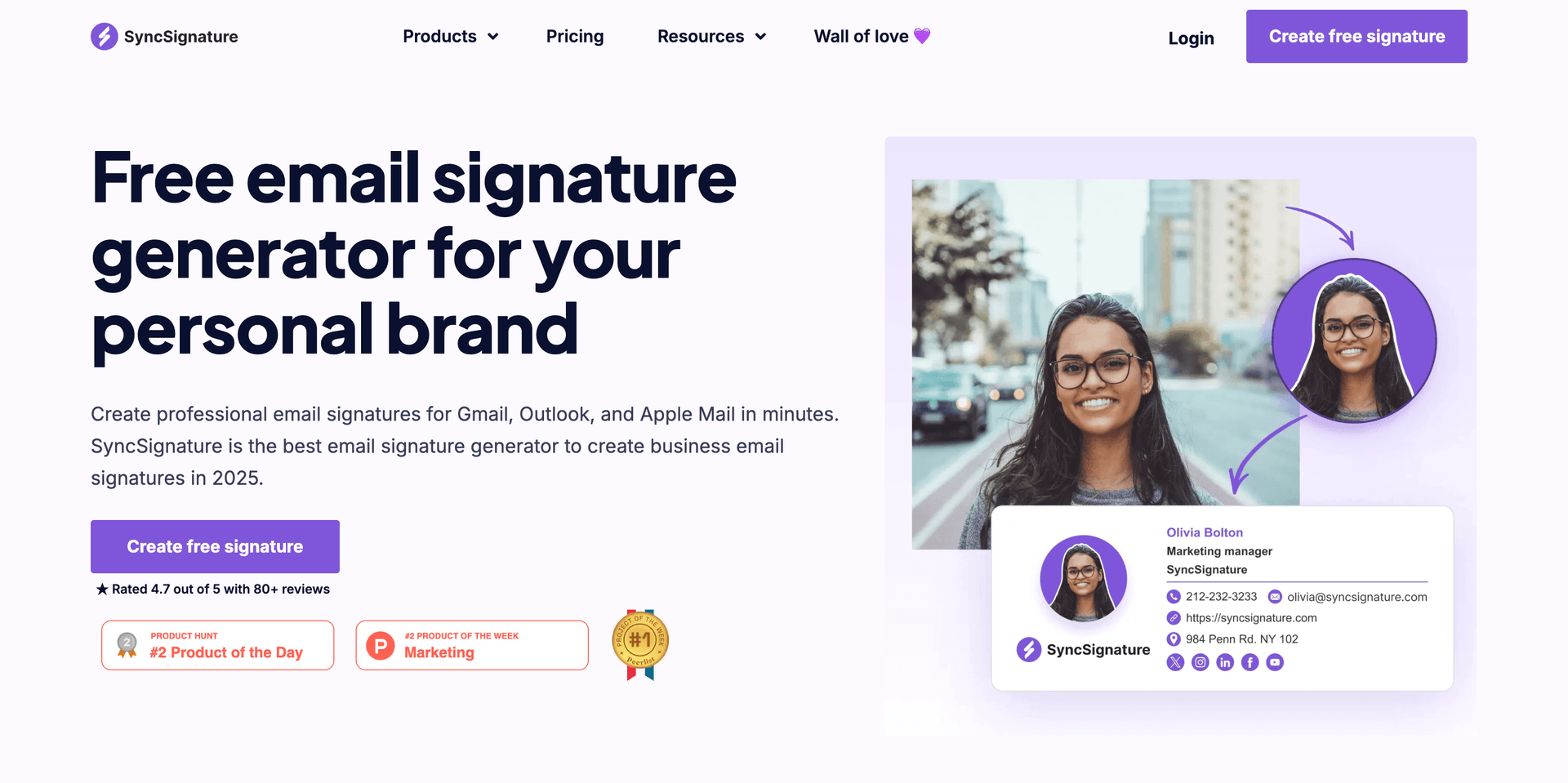Click the Facebook icon in signature card
Viewport: 1568px width, 783px height.
tap(1249, 662)
